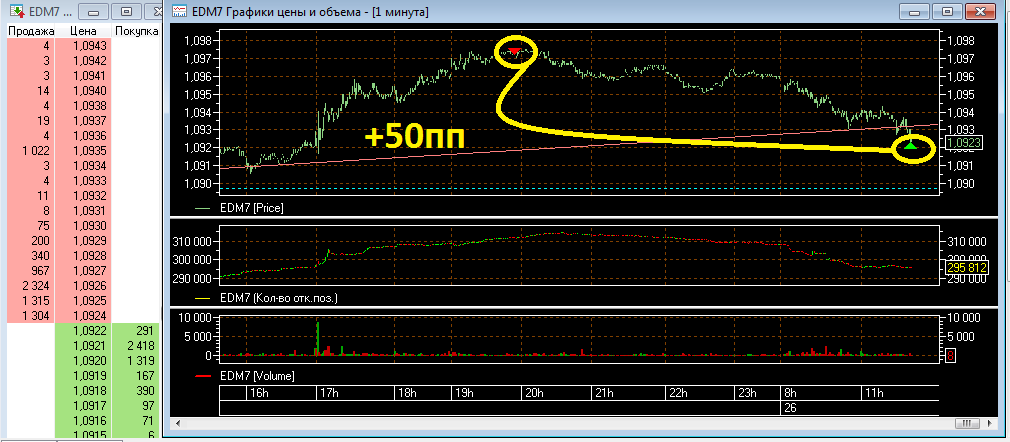Click the chart scrollbar right arrow
The width and height of the screenshot is (1010, 442).
[x=989, y=423]
